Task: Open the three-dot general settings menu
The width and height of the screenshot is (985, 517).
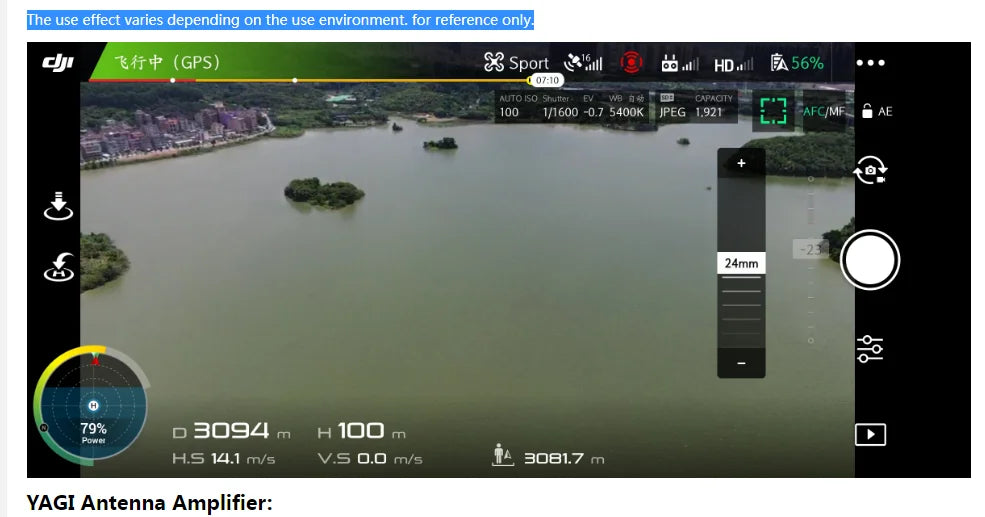Action: pos(870,63)
